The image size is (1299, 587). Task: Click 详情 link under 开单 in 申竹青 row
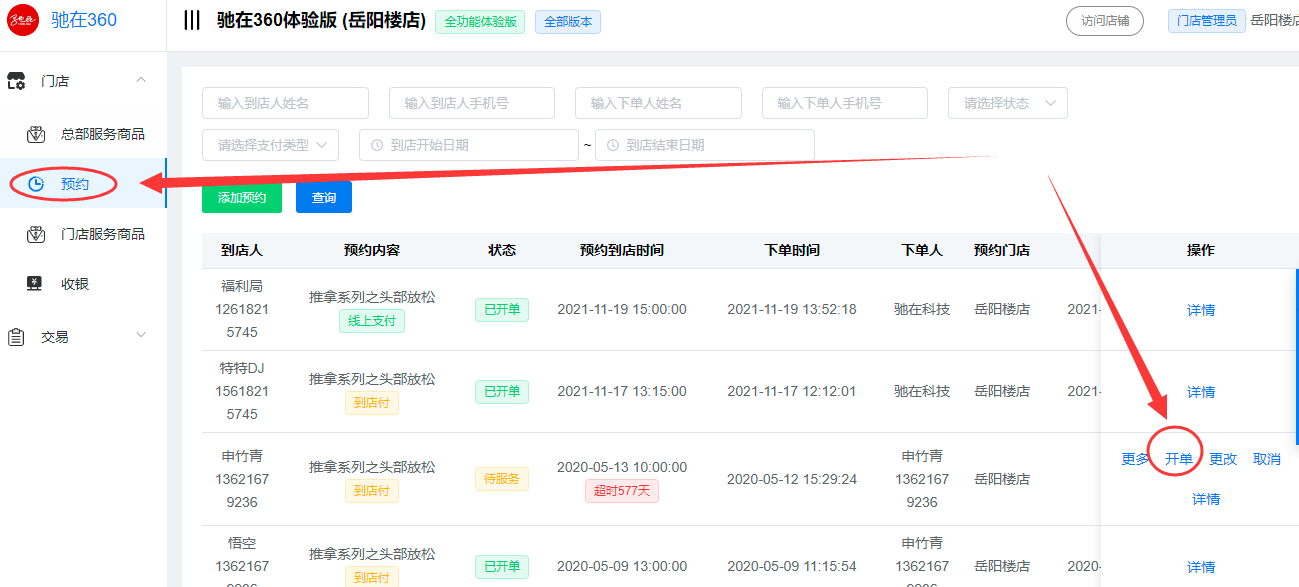point(1206,499)
